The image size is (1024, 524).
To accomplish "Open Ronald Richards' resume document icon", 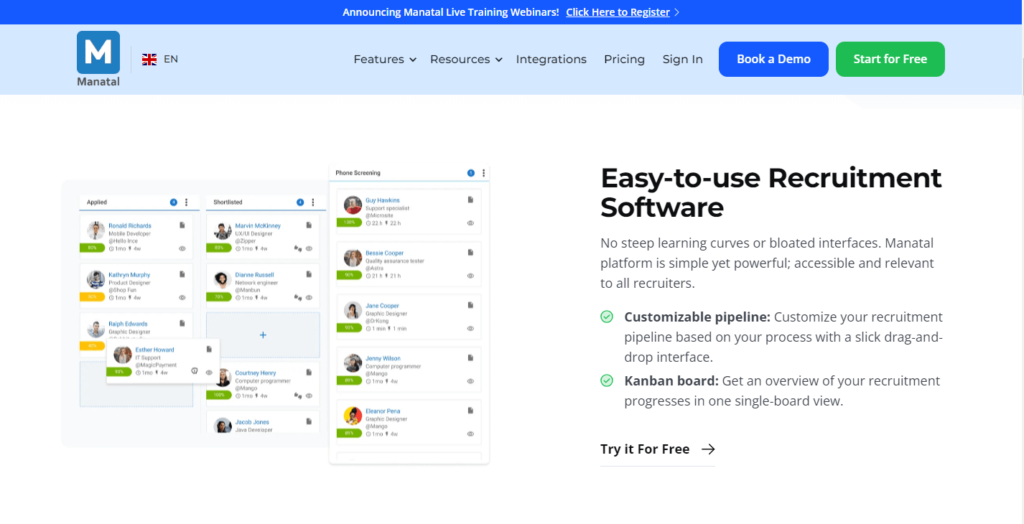I will (x=182, y=225).
